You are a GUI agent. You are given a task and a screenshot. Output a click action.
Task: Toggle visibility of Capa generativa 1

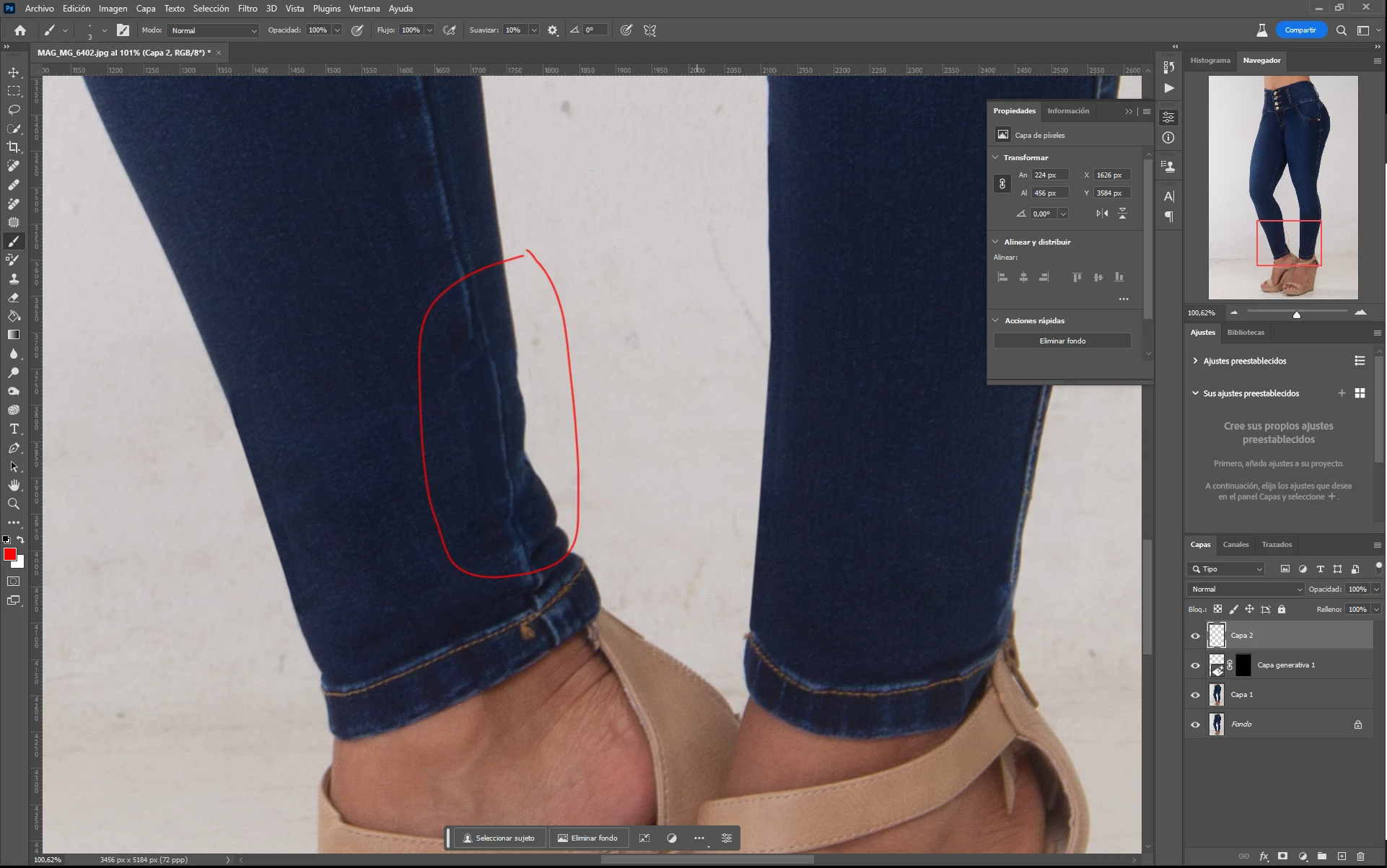[1195, 665]
